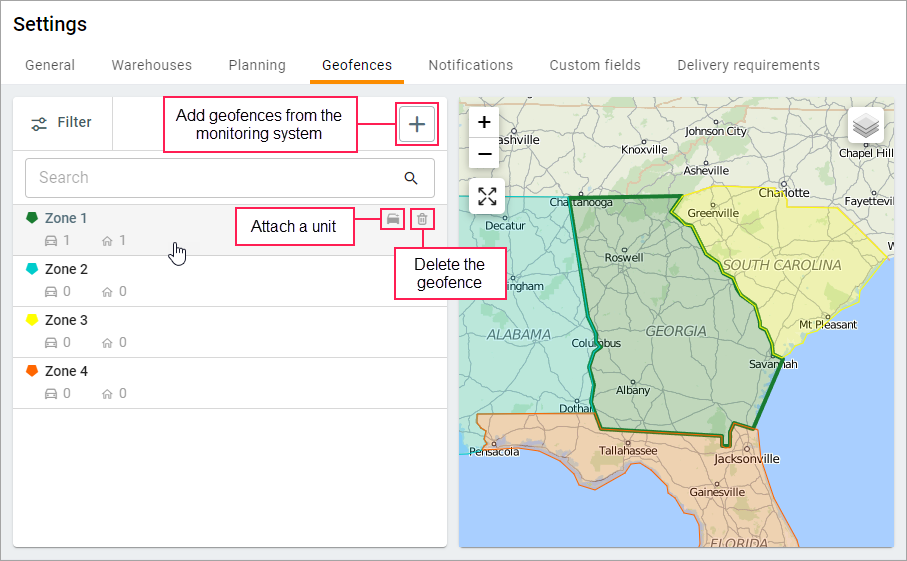Zoom out on the map
This screenshot has width=907, height=561.
click(484, 154)
